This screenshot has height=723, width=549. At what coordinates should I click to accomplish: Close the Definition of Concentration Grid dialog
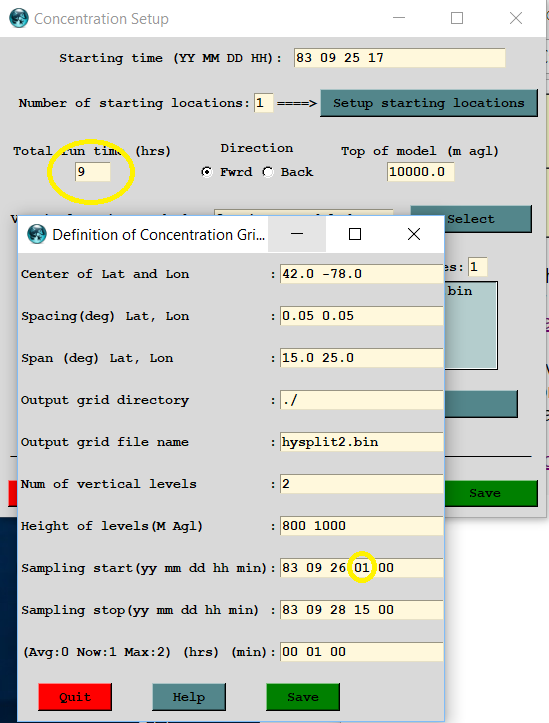(x=414, y=234)
